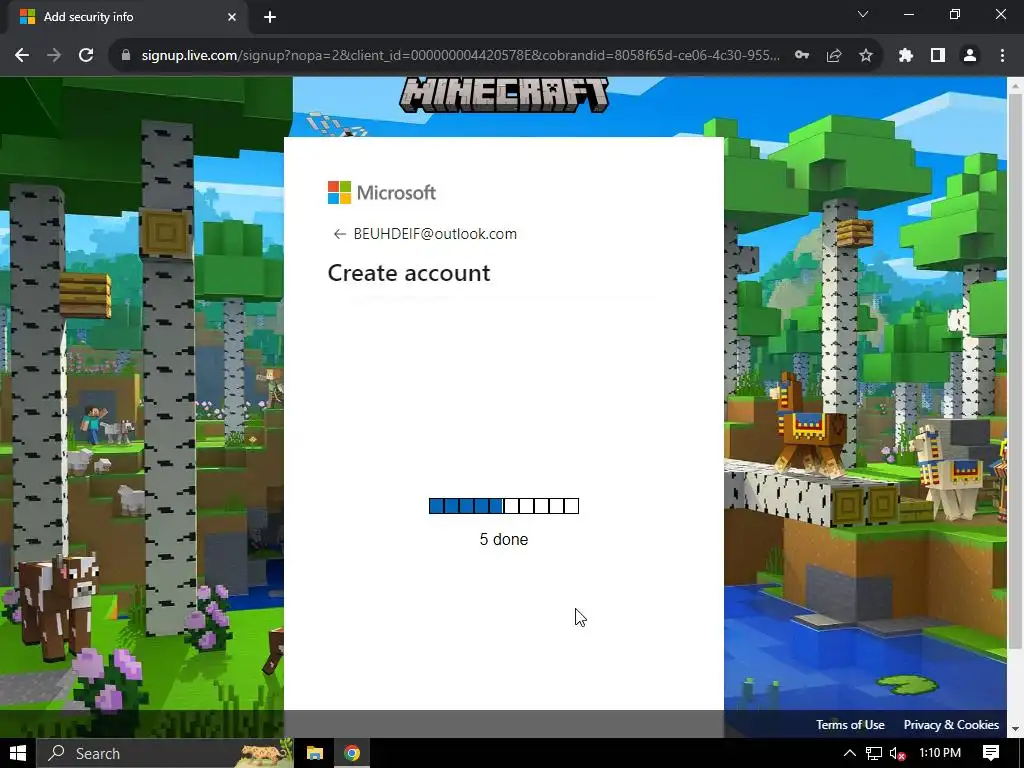Click the address bar URL
Viewport: 1024px width, 768px height.
click(x=460, y=56)
